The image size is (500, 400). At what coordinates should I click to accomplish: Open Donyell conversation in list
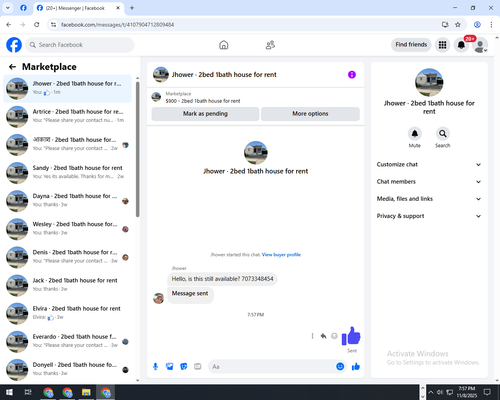67,369
